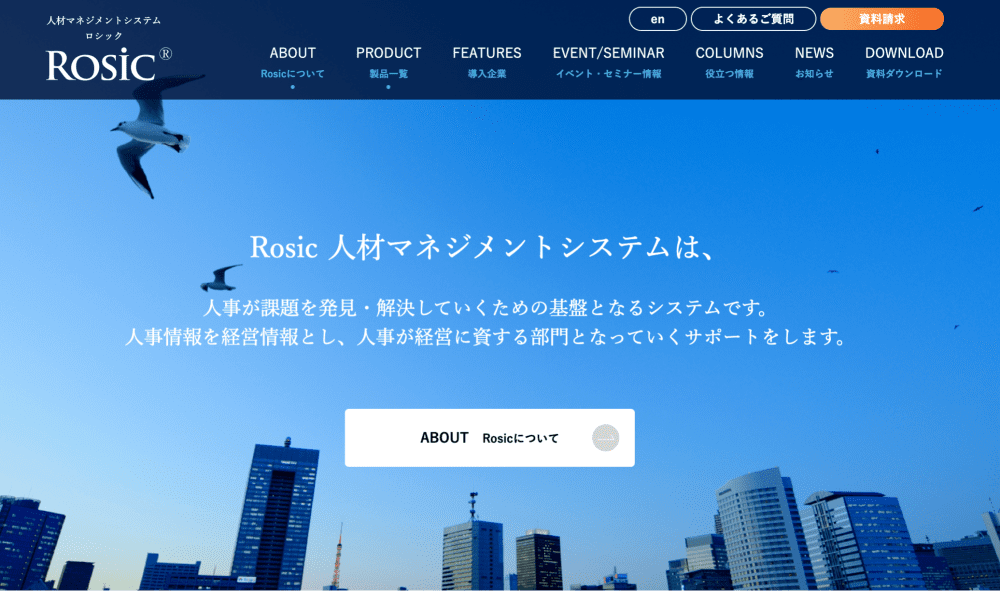
Task: Open DOWNLOAD 資料ダウンロード menu item
Action: [904, 62]
